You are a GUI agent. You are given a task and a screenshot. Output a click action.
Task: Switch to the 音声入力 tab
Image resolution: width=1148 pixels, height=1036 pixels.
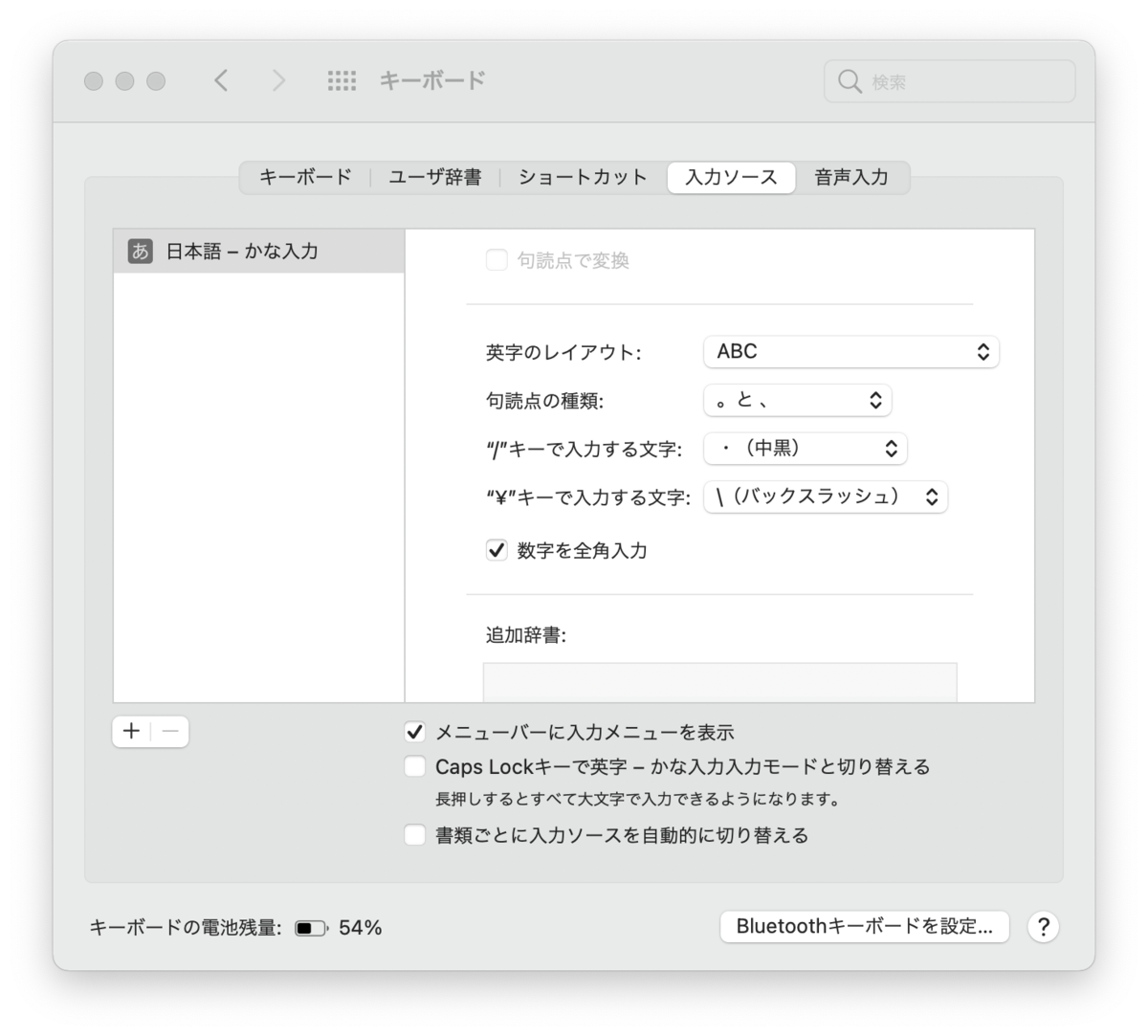point(851,177)
